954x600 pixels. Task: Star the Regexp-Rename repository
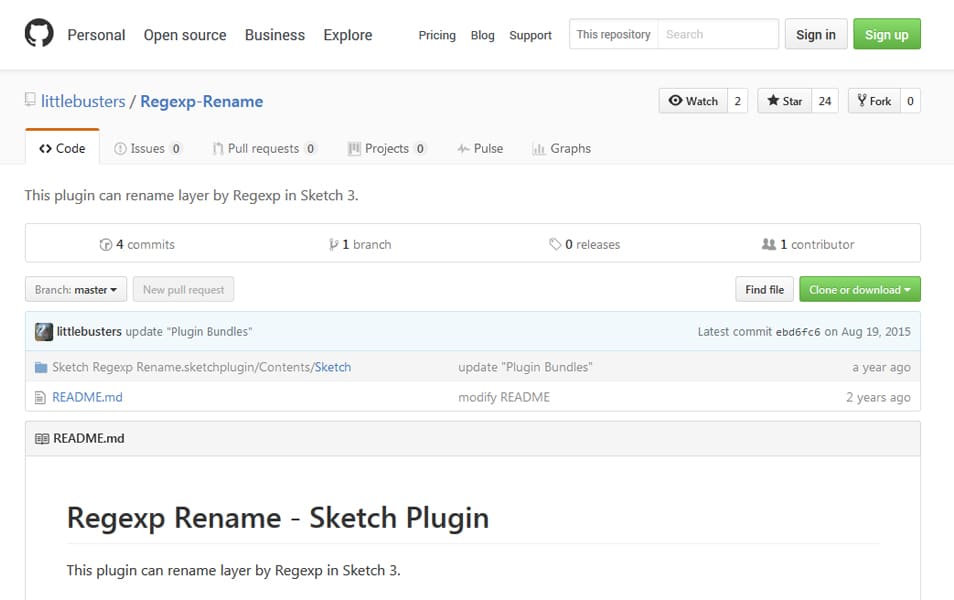789,100
